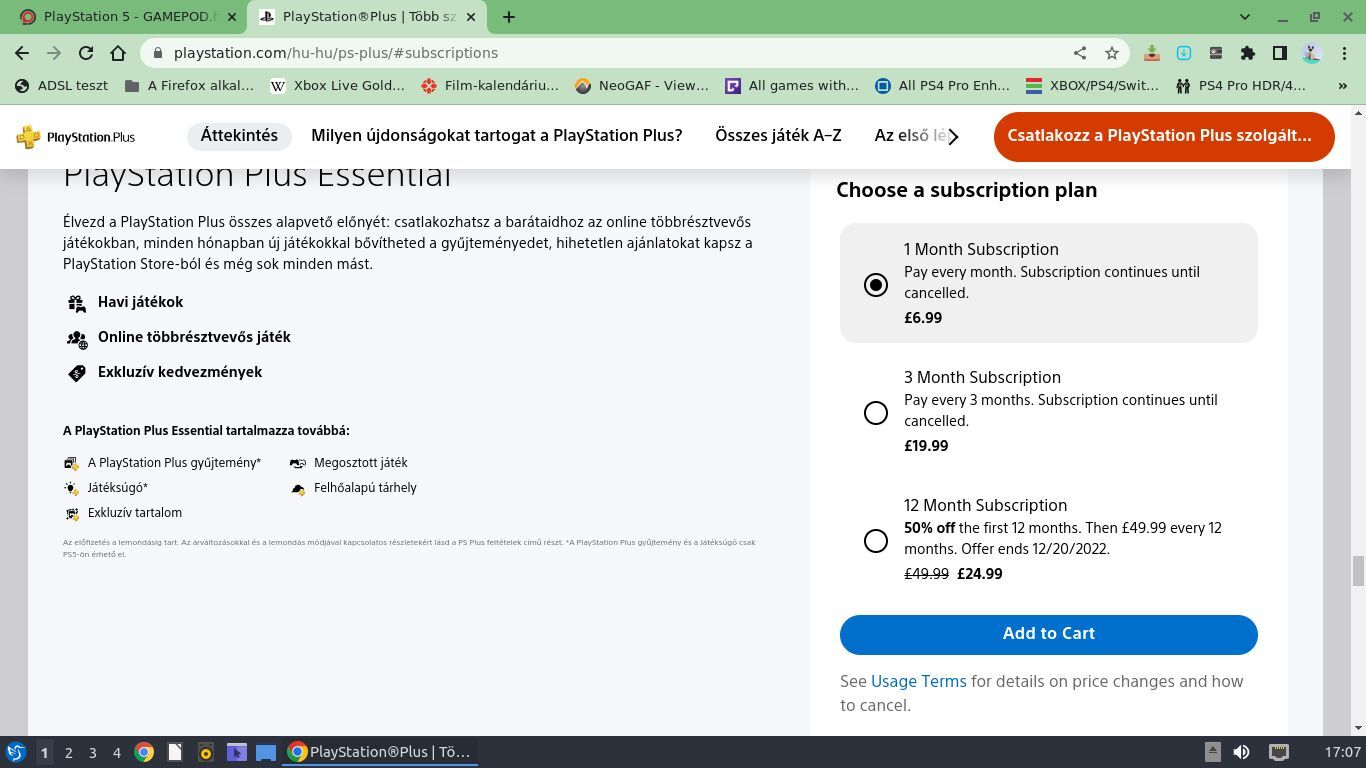Open the document file launcher in taskbar
The width and height of the screenshot is (1366, 768).
(175, 752)
